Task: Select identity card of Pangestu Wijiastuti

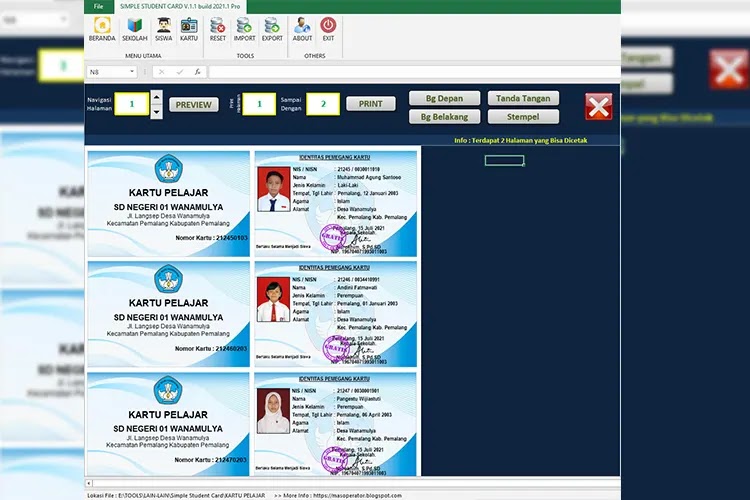Action: (x=336, y=424)
